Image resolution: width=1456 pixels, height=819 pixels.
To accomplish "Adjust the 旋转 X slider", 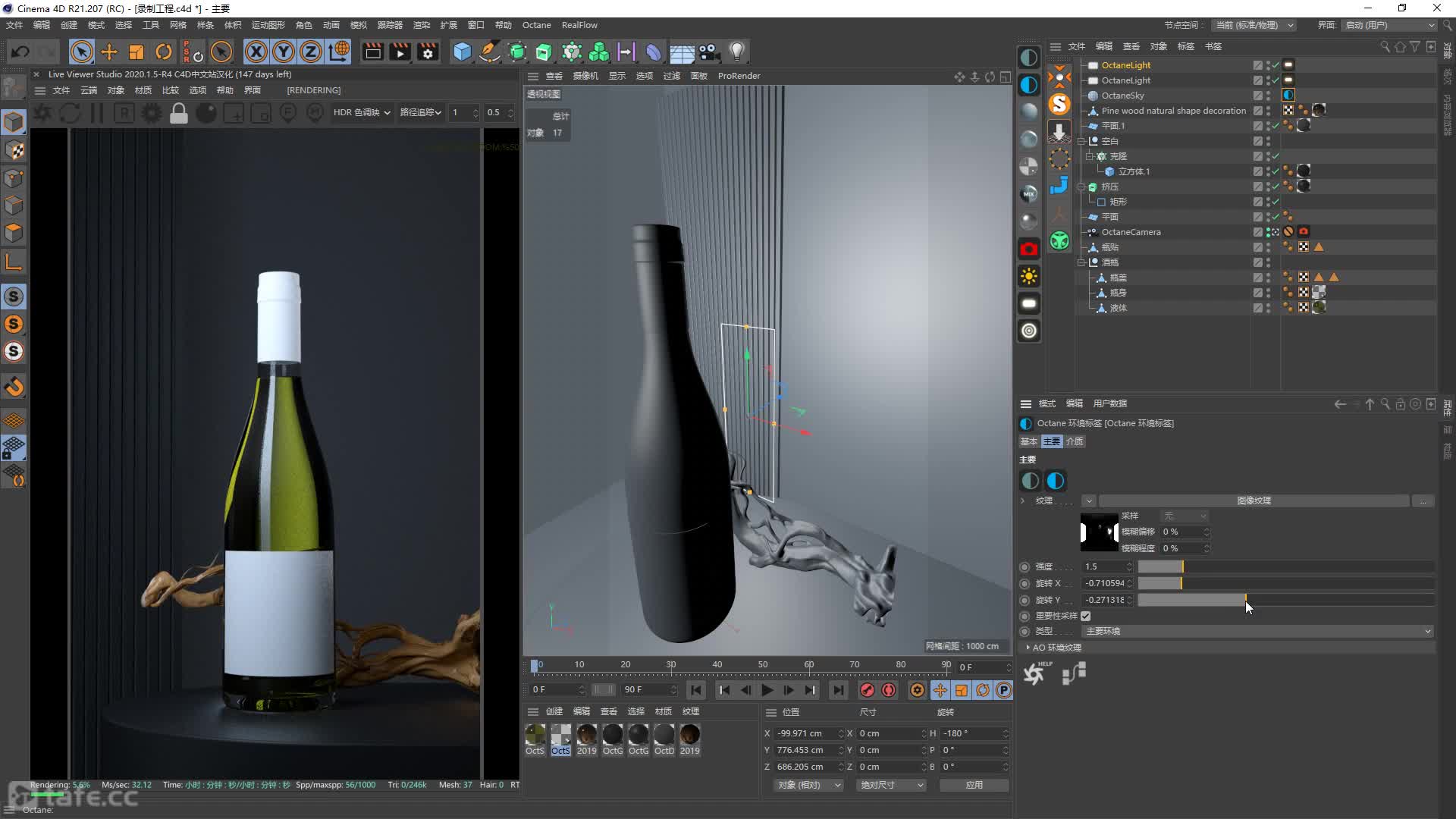I will point(1285,583).
